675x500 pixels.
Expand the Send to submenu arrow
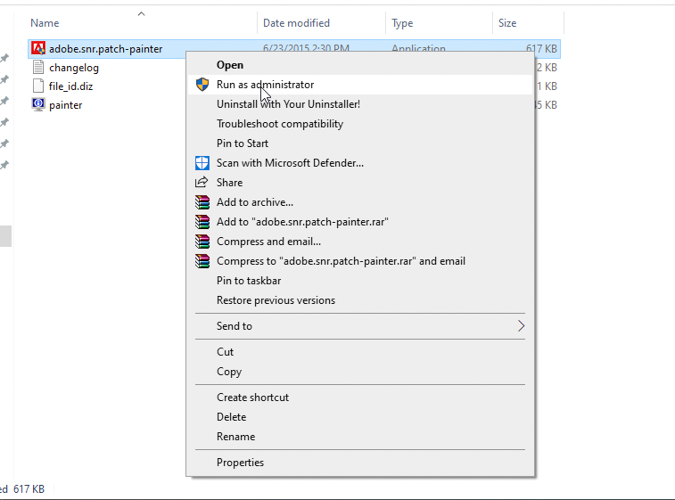pos(521,326)
